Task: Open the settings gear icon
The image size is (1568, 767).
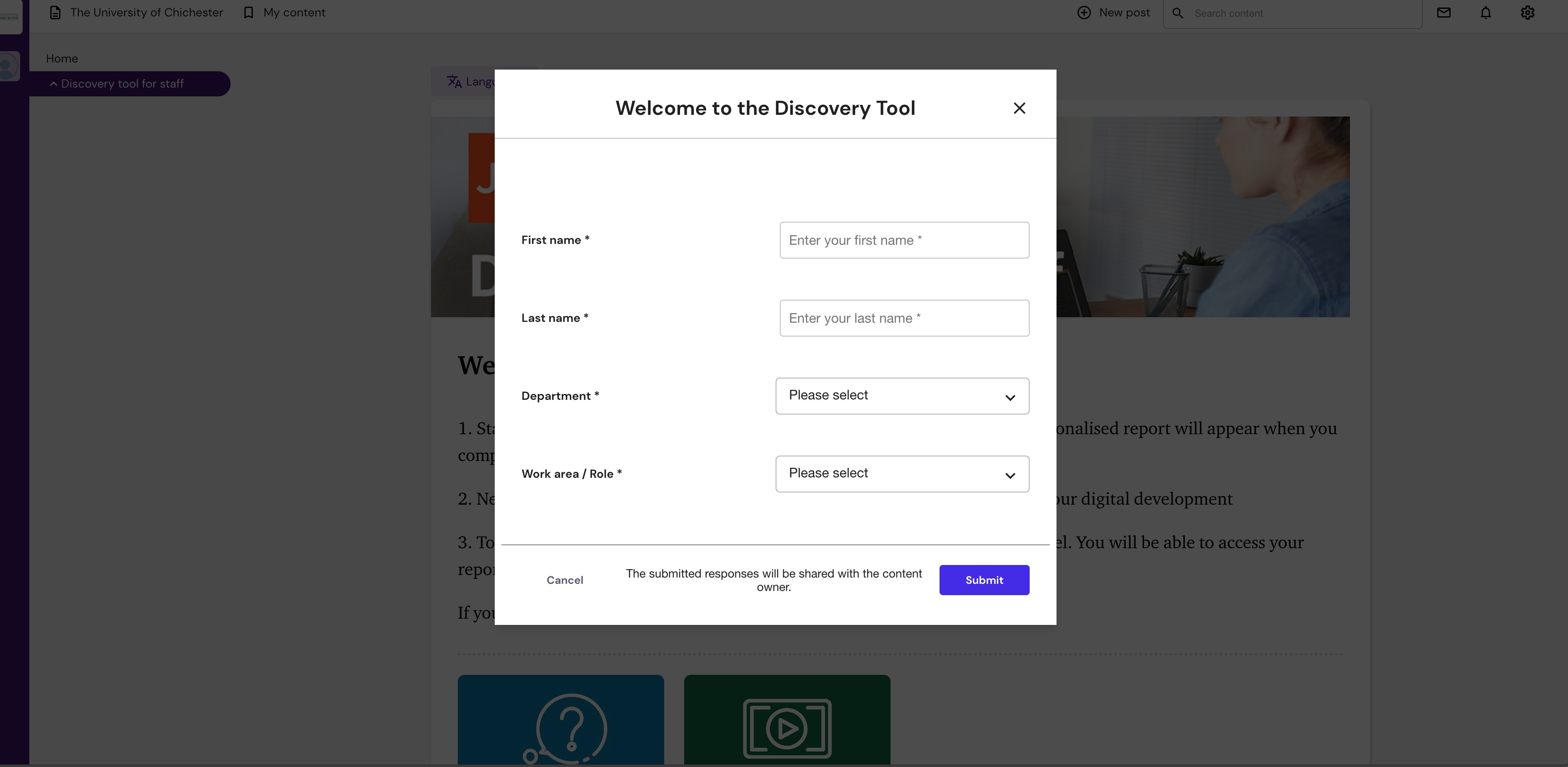Action: pos(1527,12)
